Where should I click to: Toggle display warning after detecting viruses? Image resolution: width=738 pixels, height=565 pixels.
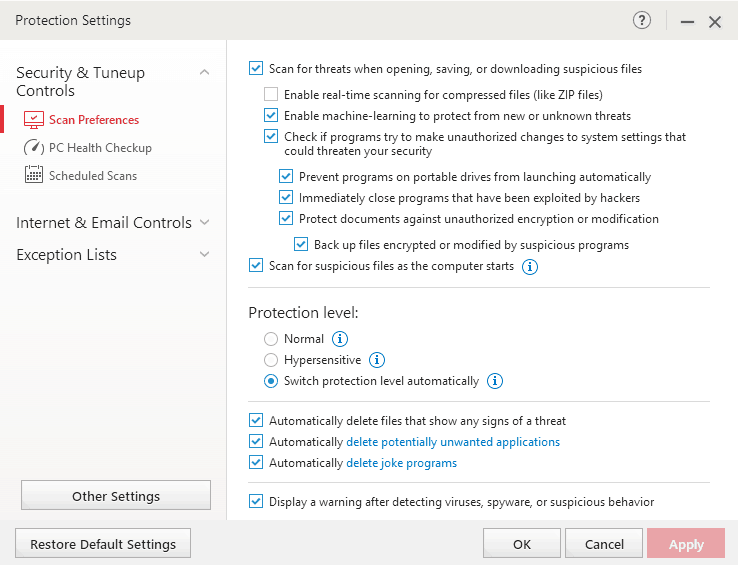(x=256, y=501)
